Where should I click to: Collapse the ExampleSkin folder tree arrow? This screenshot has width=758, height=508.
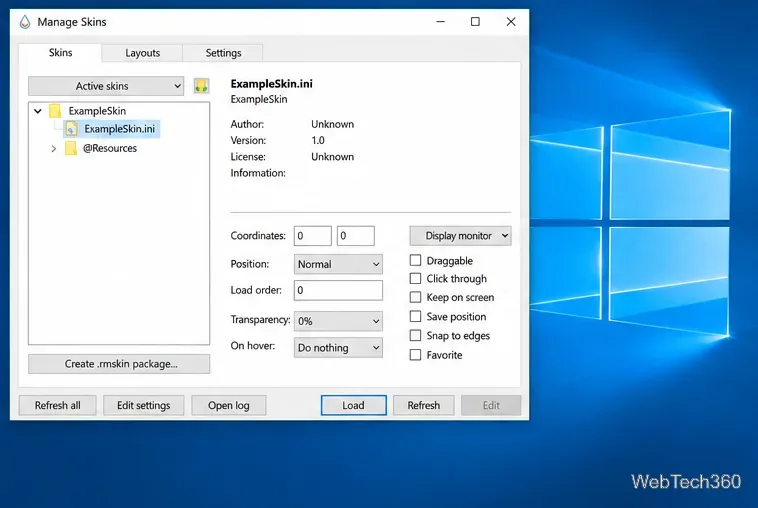pyautogui.click(x=38, y=111)
